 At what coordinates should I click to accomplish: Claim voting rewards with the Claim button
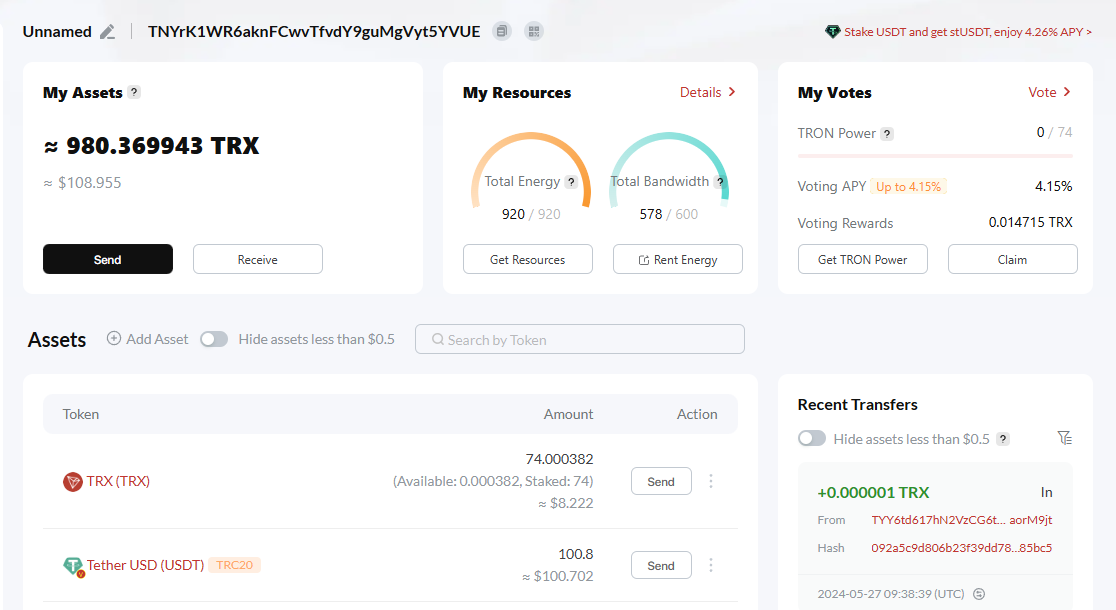click(x=1012, y=259)
